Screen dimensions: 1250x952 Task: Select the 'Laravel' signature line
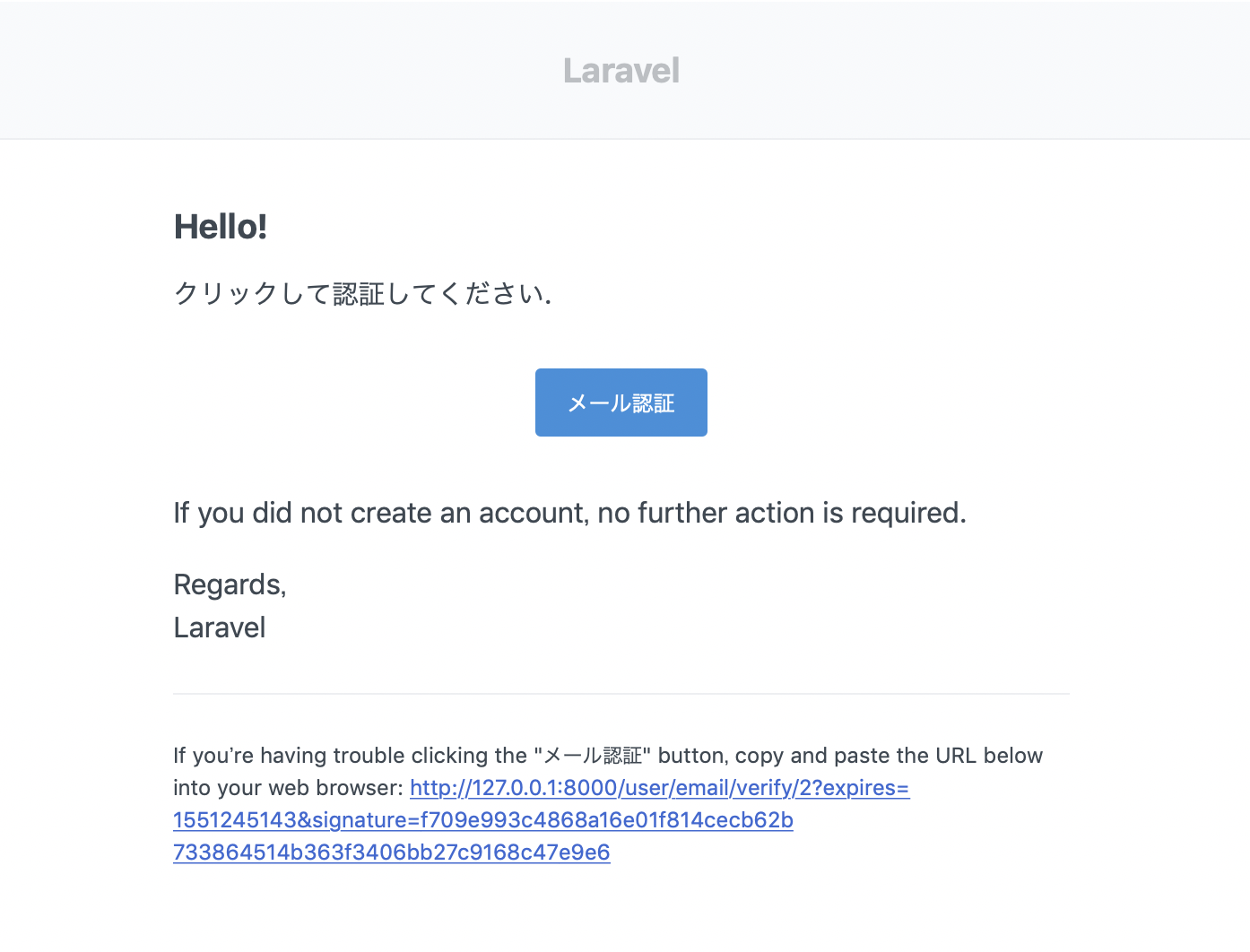(219, 627)
